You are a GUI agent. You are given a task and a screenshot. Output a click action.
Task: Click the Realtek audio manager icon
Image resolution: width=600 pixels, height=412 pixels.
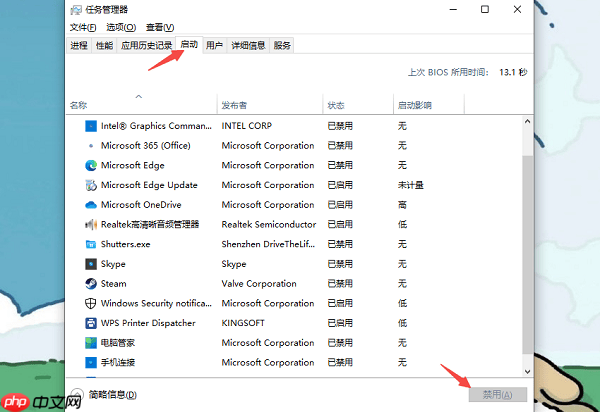pos(91,225)
